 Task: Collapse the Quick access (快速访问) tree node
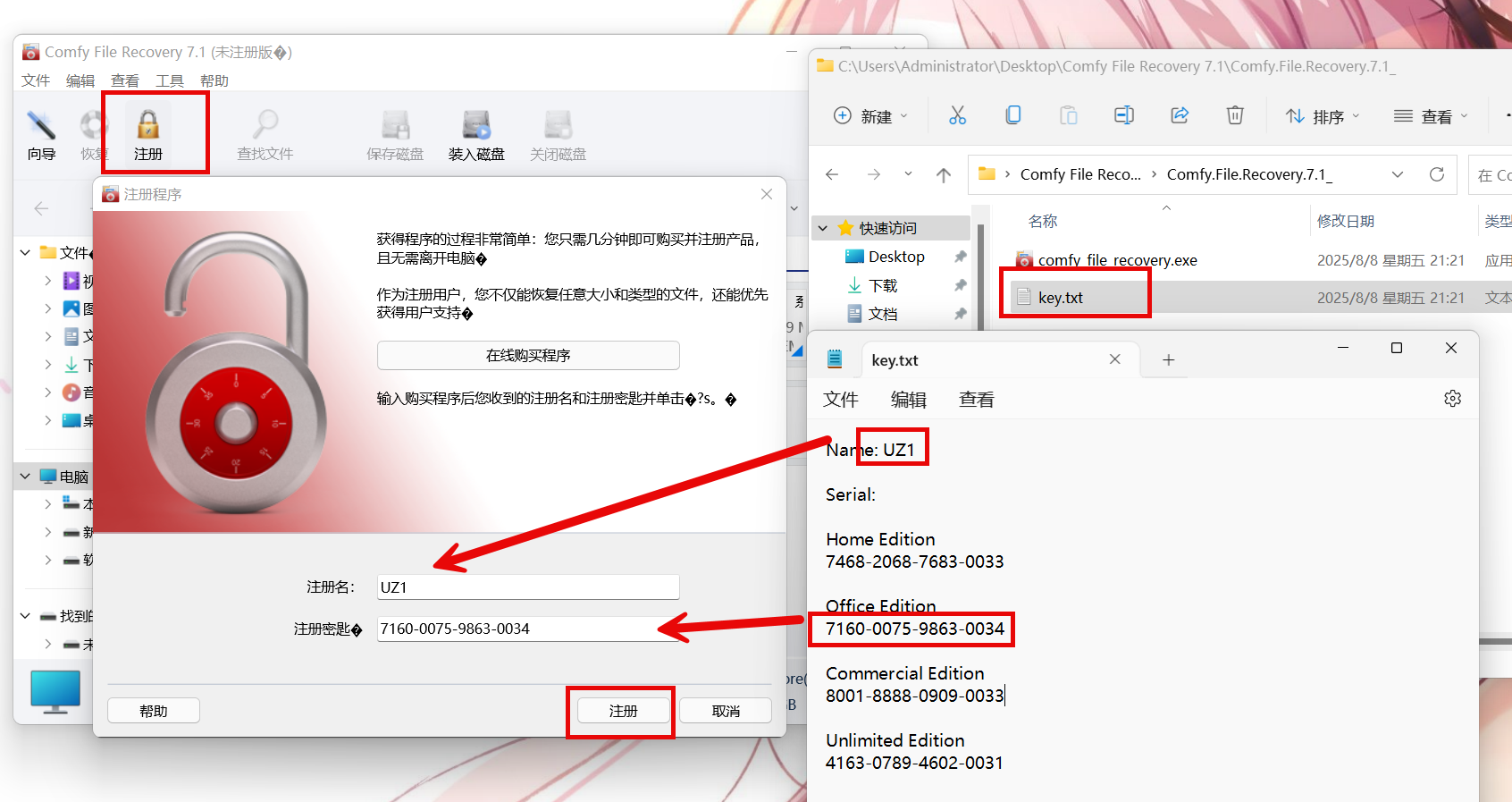[823, 229]
